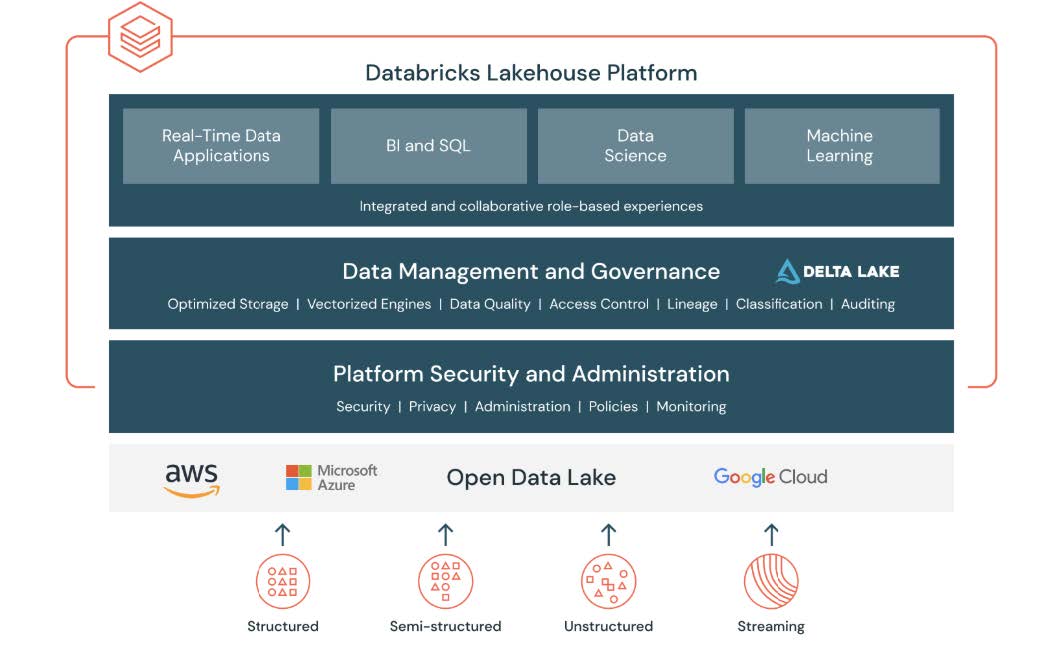Viewport: 1038px width, 651px height.
Task: Click the Classification label
Action: pos(779,304)
